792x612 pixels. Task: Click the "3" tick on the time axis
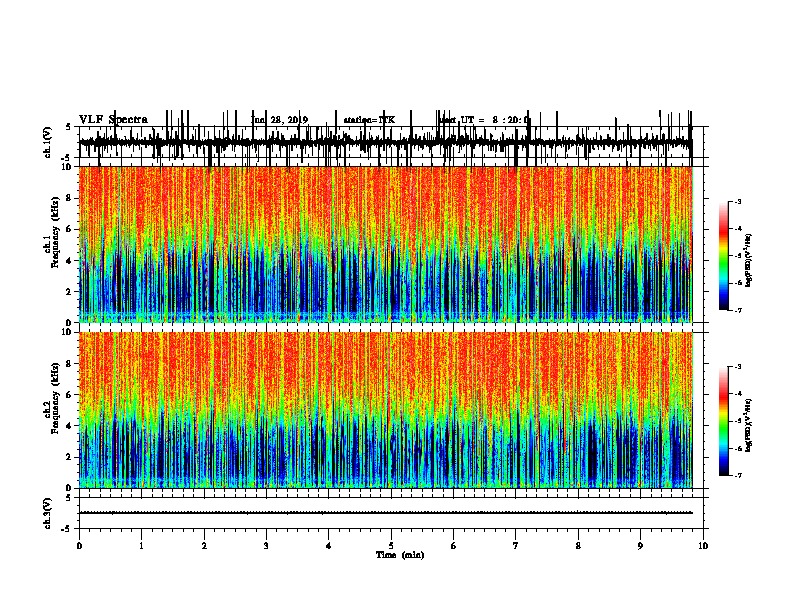[266, 546]
